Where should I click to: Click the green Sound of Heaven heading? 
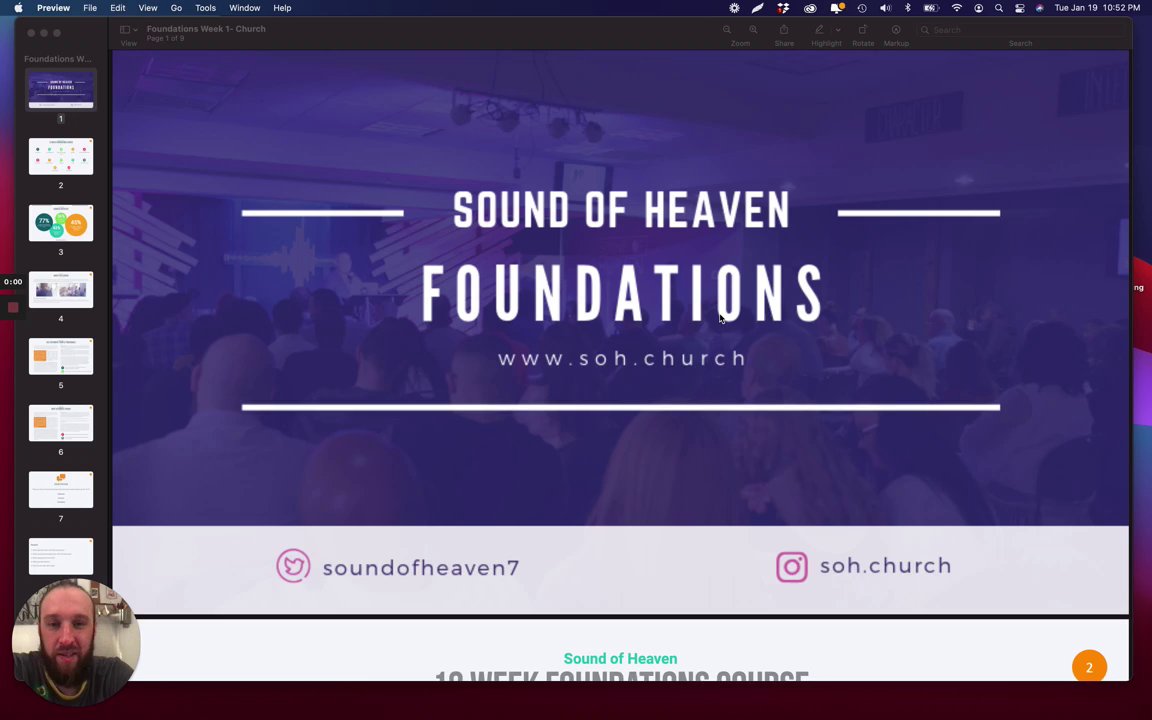coord(620,659)
